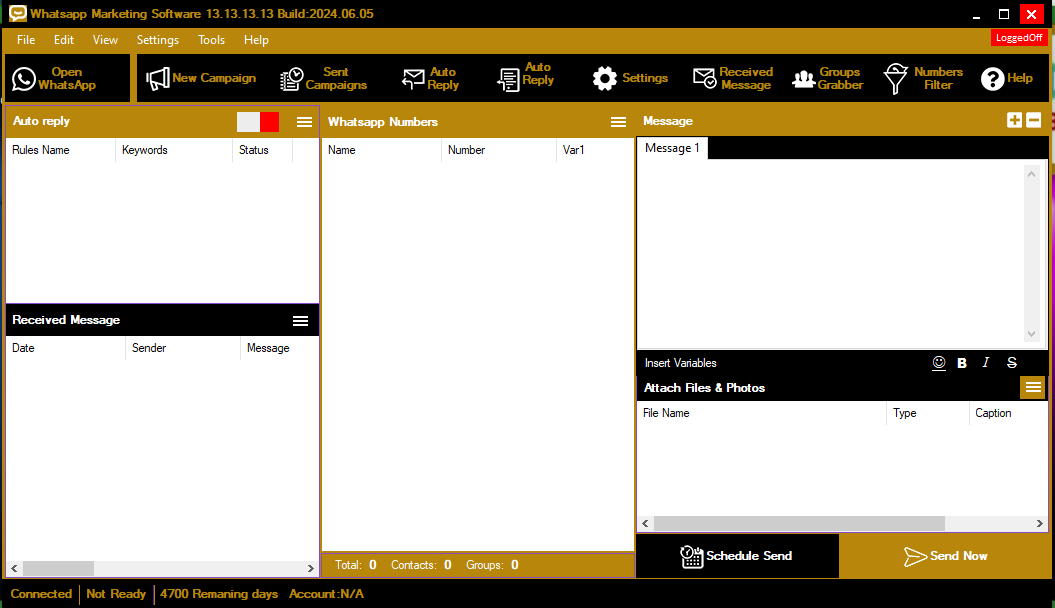The width and height of the screenshot is (1055, 608).
Task: Open the Tools menu
Action: 211,40
